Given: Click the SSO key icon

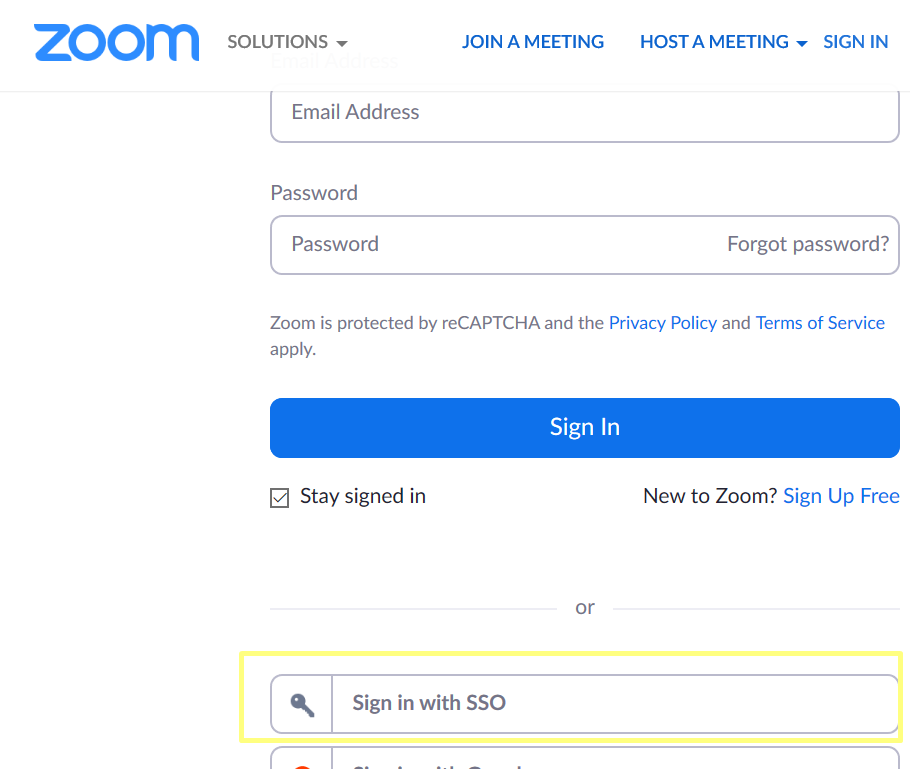Looking at the screenshot, I should coord(302,705).
